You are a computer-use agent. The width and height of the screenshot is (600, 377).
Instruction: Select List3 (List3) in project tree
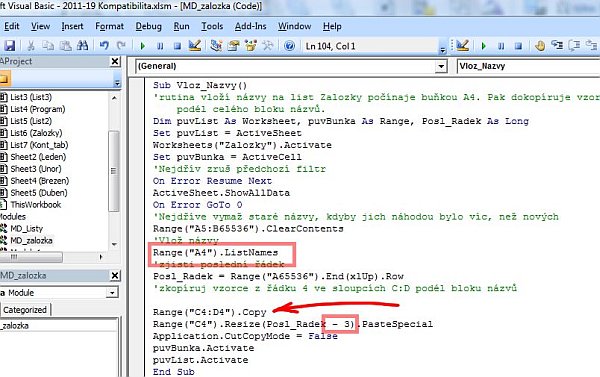[31, 97]
